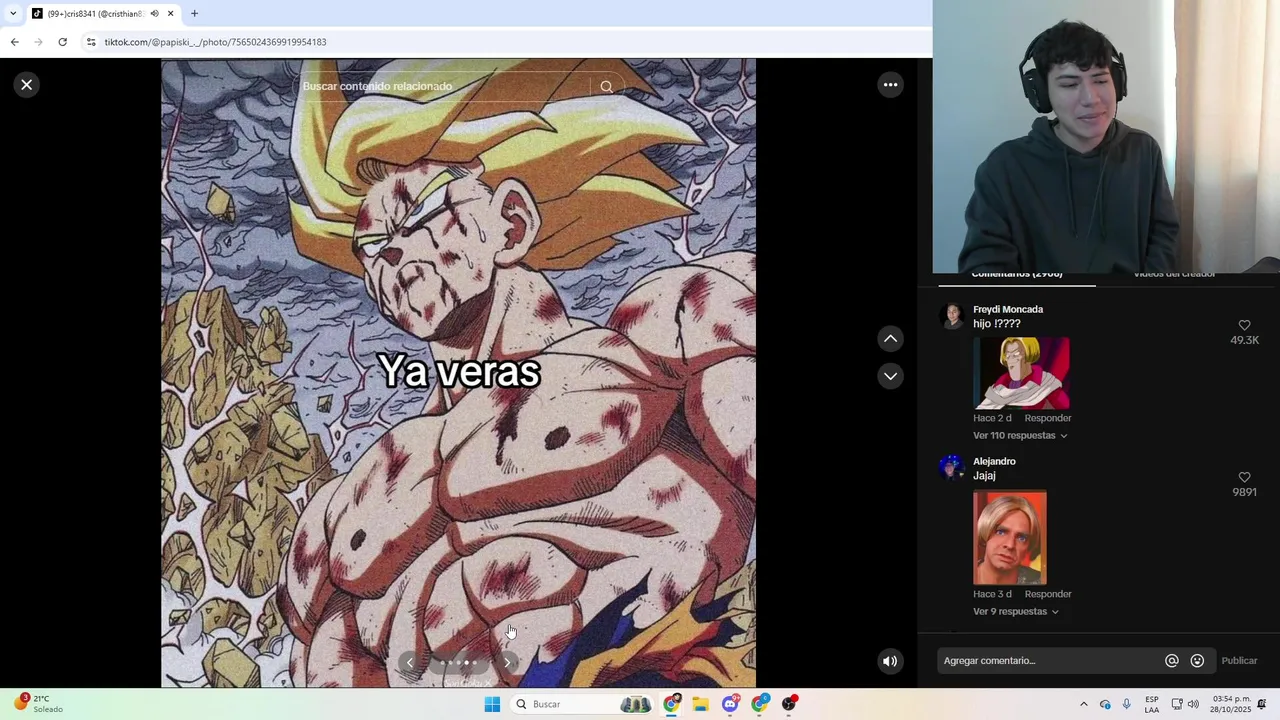View site information icon in address bar

point(91,42)
